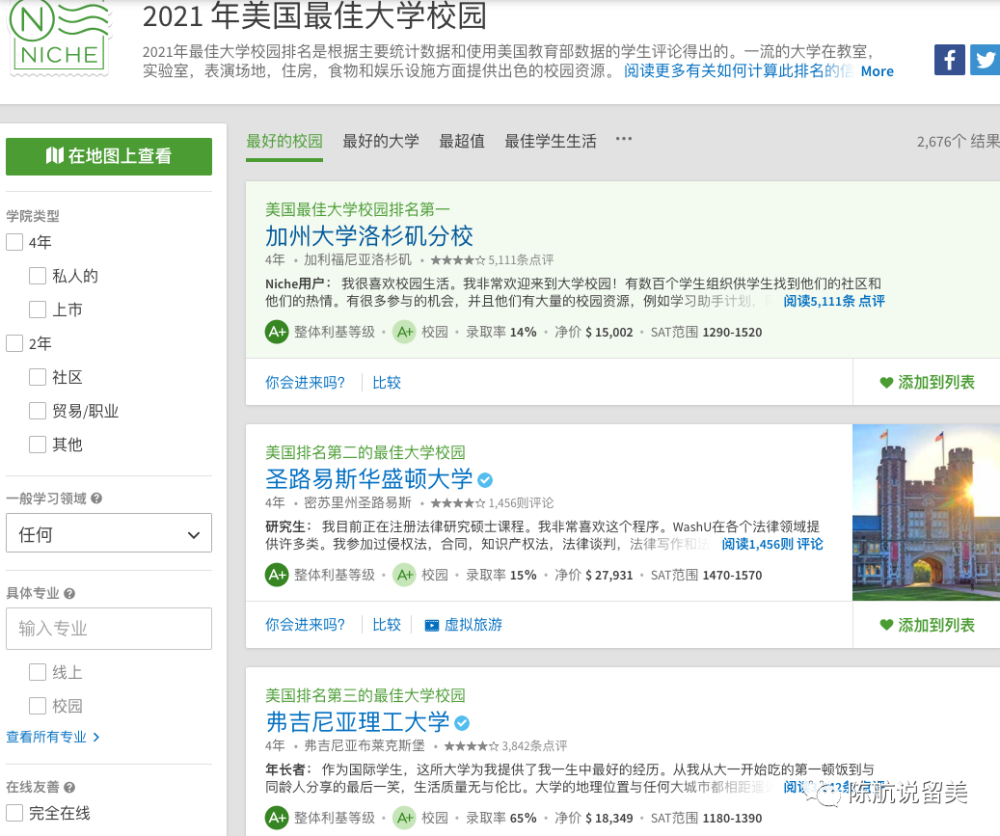1000x836 pixels.
Task: Click 你会进来吗? for 加州大学洛杉矶分校
Action: (x=305, y=383)
